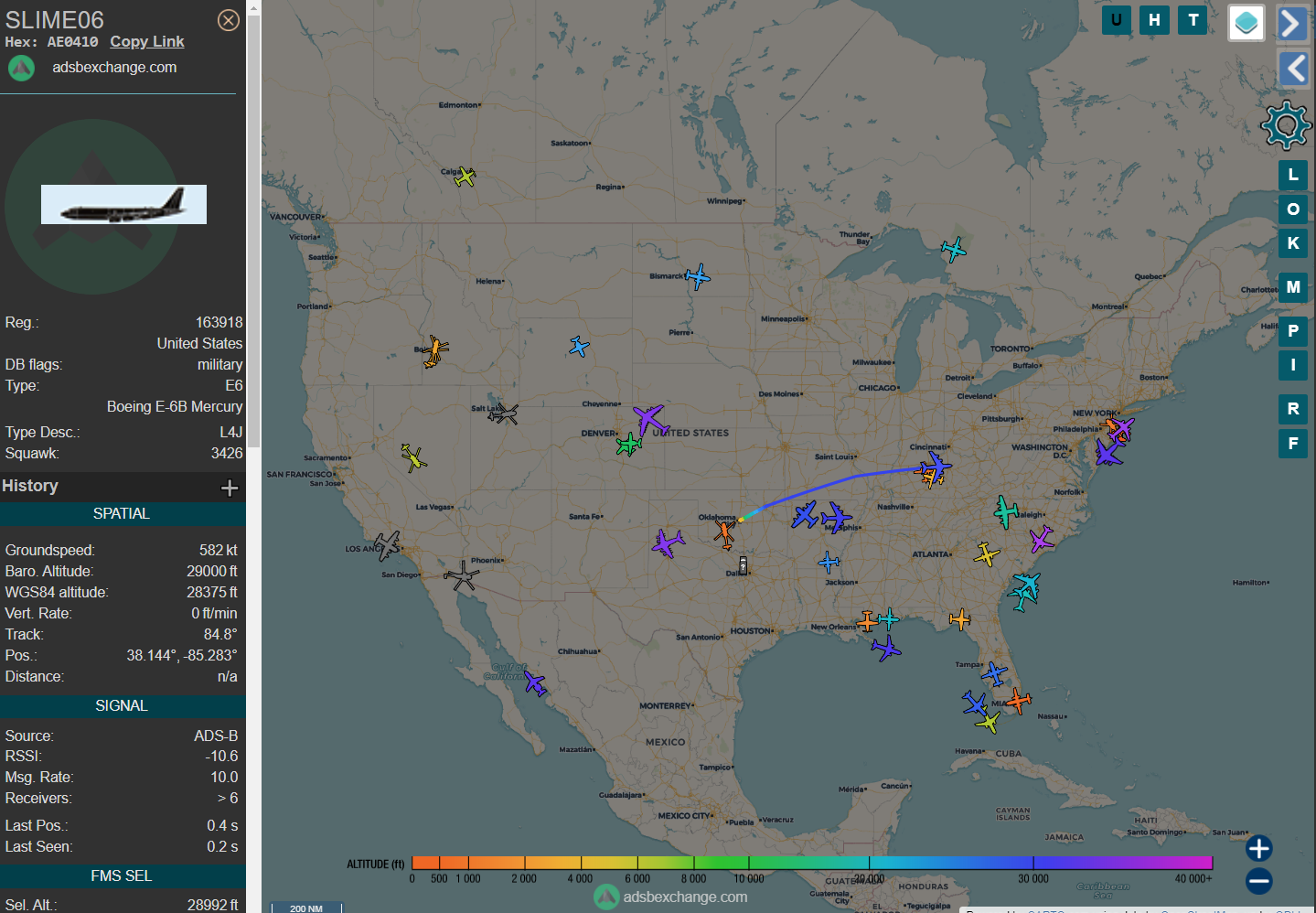Zoom out with the minus button
This screenshot has width=1316, height=913.
(1259, 881)
